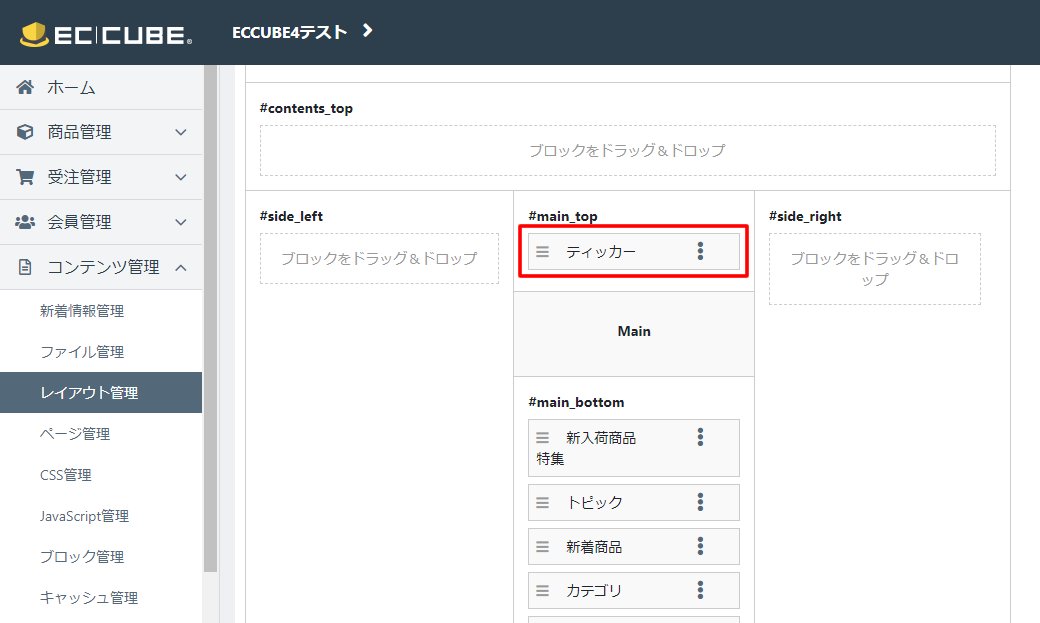Open the 会員管理 menu label

tap(80, 222)
